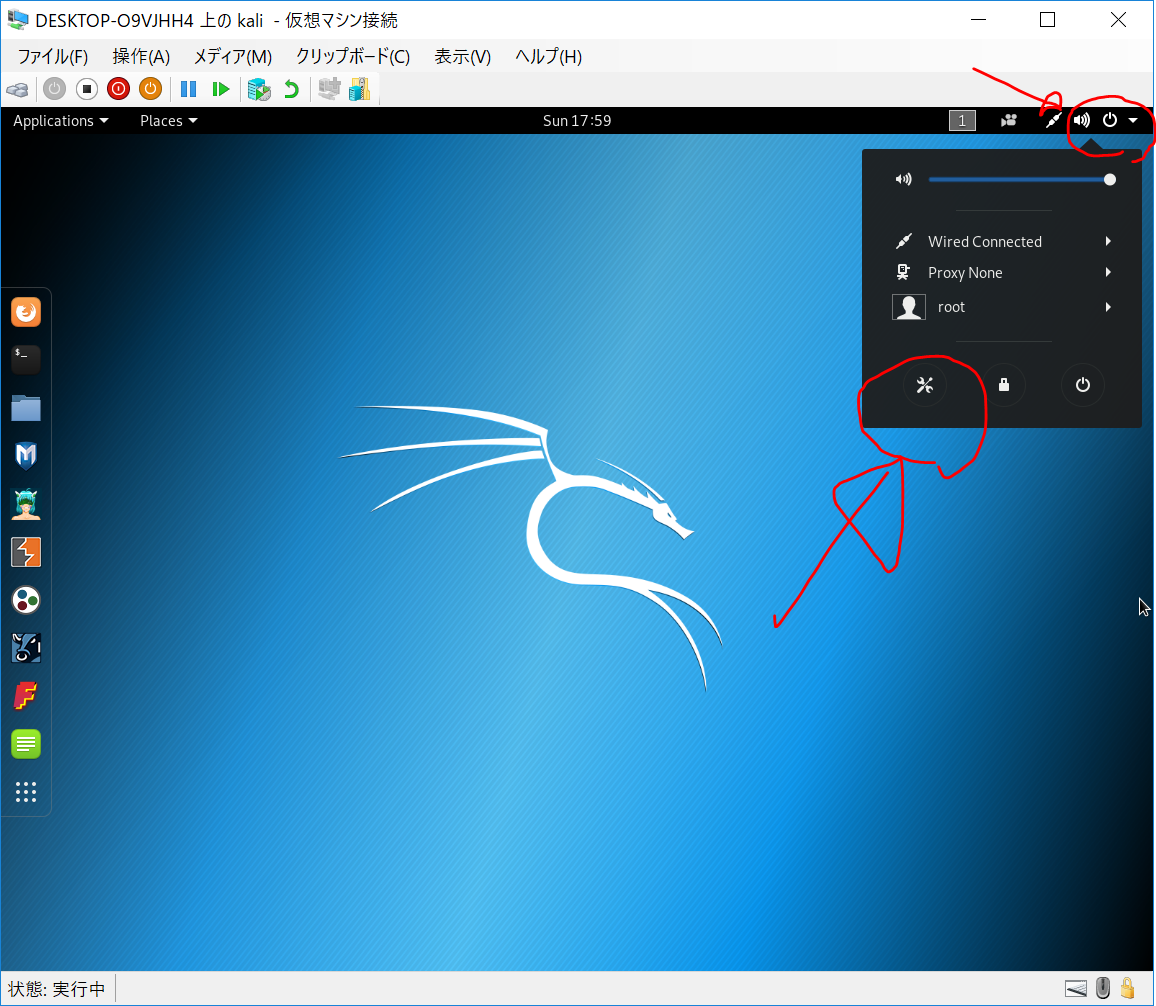Click the red Shut Down toolbar button
Image resolution: width=1156 pixels, height=1006 pixels.
click(x=118, y=89)
